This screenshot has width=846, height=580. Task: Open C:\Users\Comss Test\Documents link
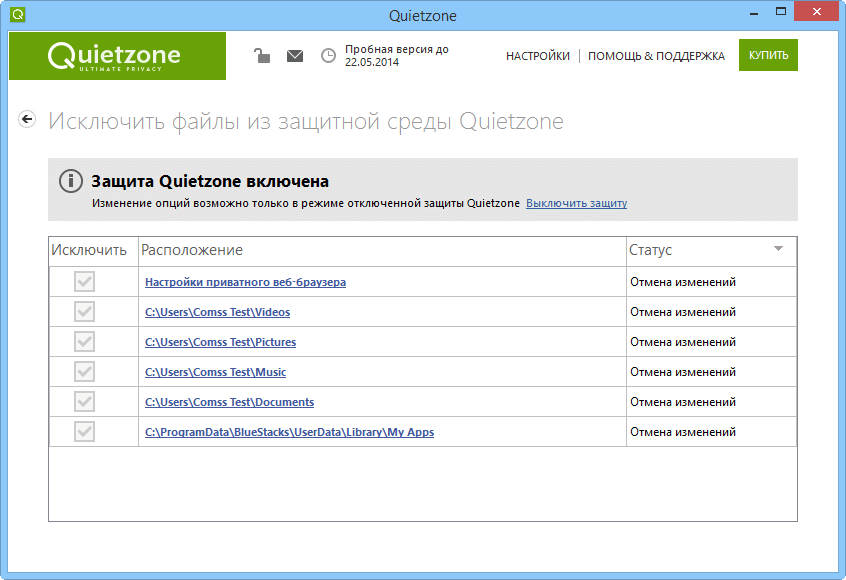pos(229,402)
